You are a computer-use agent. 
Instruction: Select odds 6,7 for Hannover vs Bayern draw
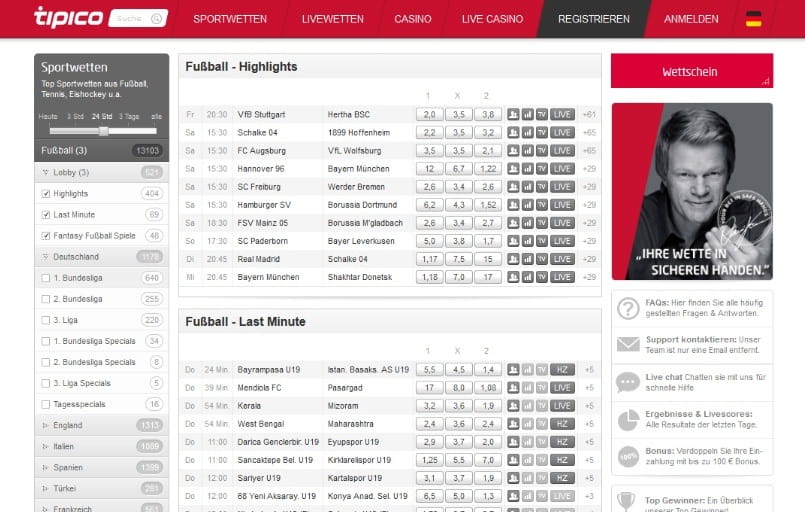[457, 168]
